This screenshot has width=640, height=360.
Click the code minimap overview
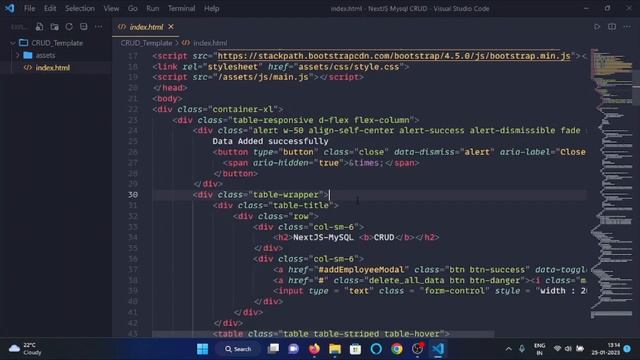coord(610,184)
